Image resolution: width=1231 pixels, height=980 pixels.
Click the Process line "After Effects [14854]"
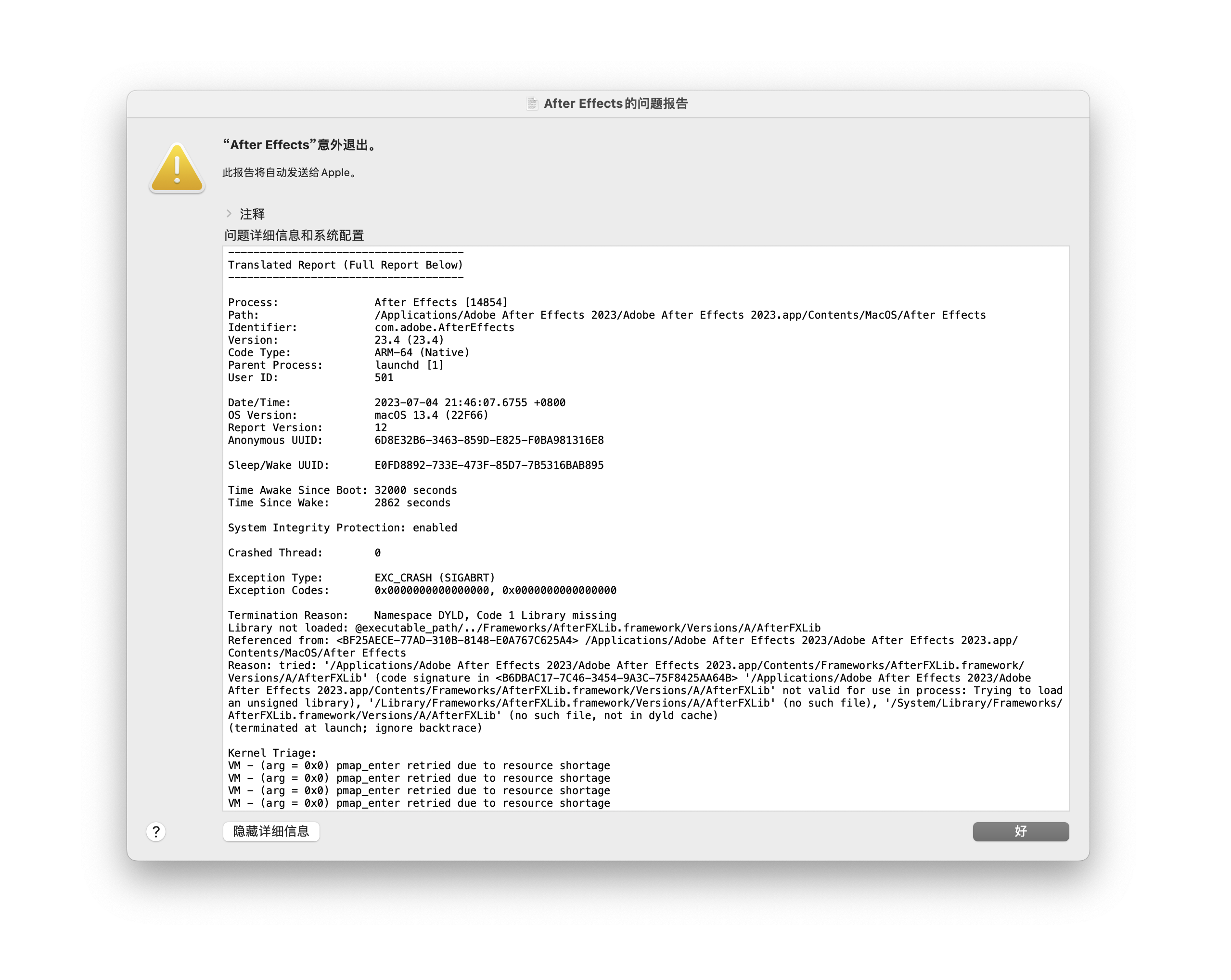coord(441,303)
